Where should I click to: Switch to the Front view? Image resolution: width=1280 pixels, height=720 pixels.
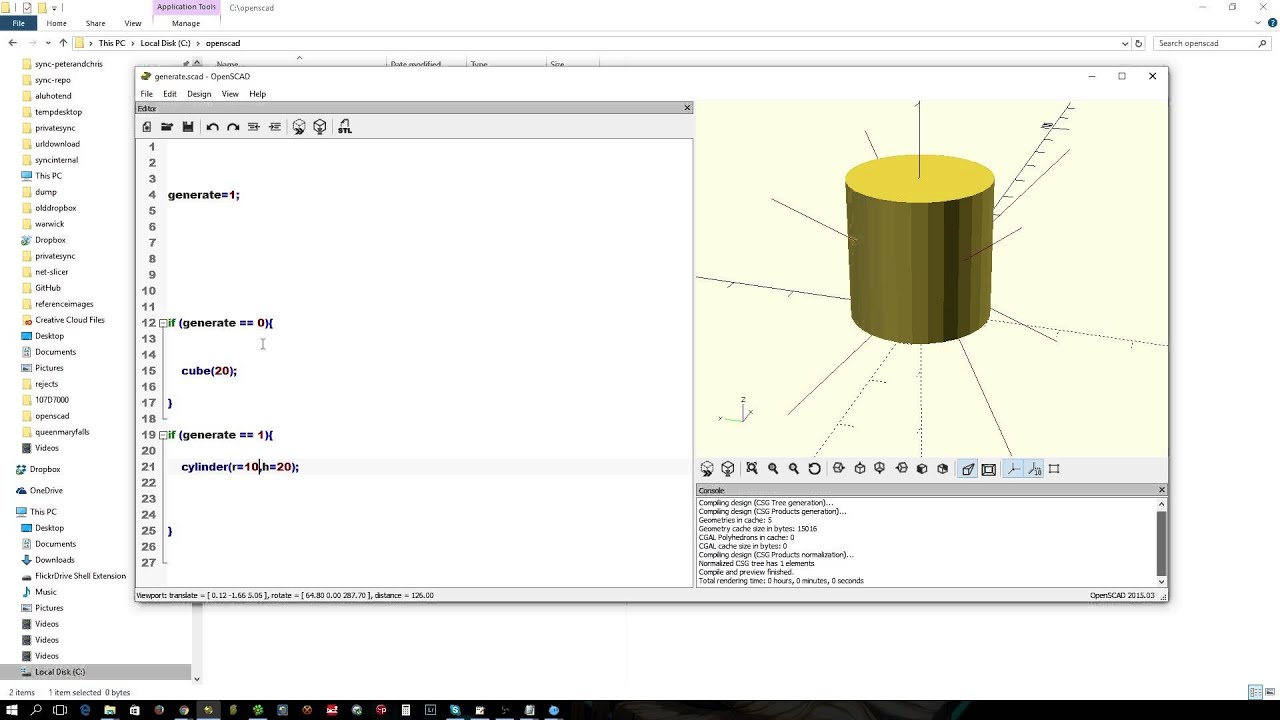922,469
